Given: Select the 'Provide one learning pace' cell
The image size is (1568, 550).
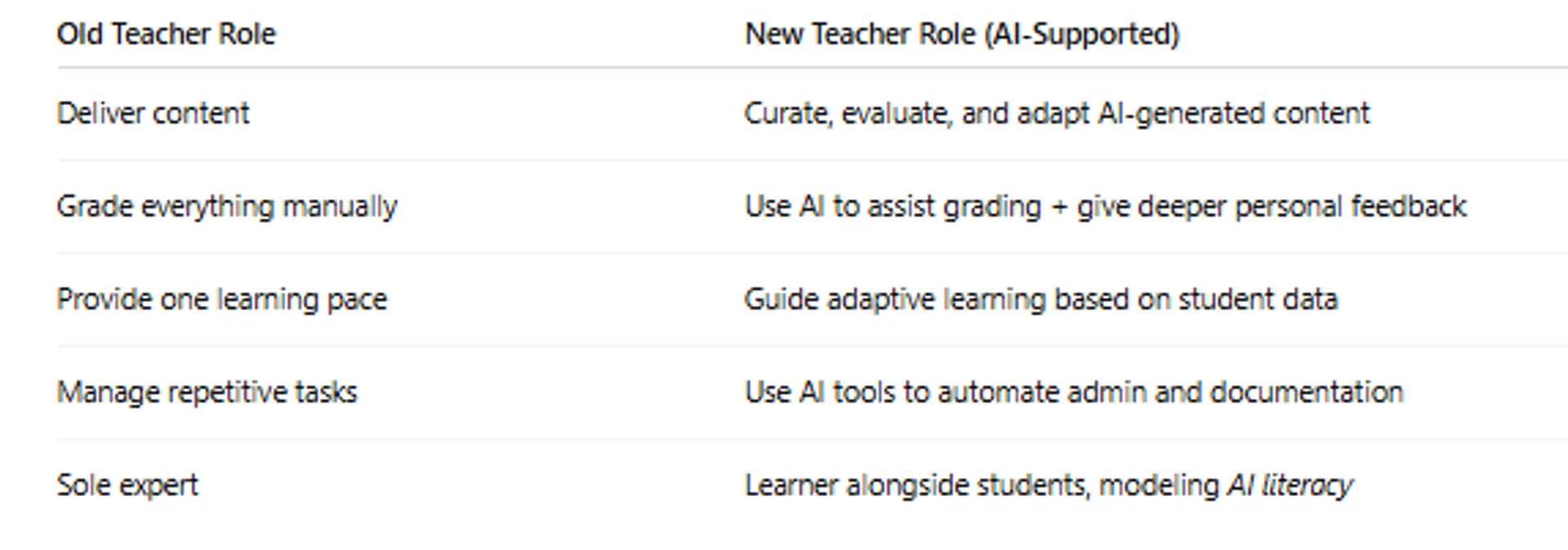Looking at the screenshot, I should coord(221,299).
